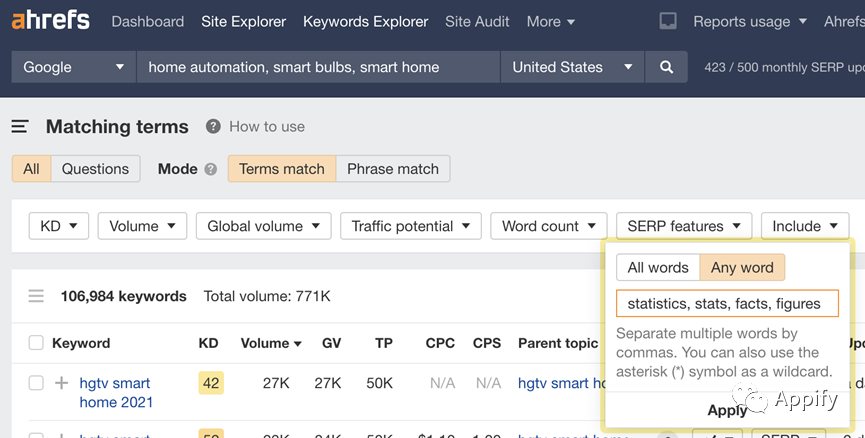The image size is (865, 438).
Task: Click the GV column header
Action: pyautogui.click(x=331, y=343)
